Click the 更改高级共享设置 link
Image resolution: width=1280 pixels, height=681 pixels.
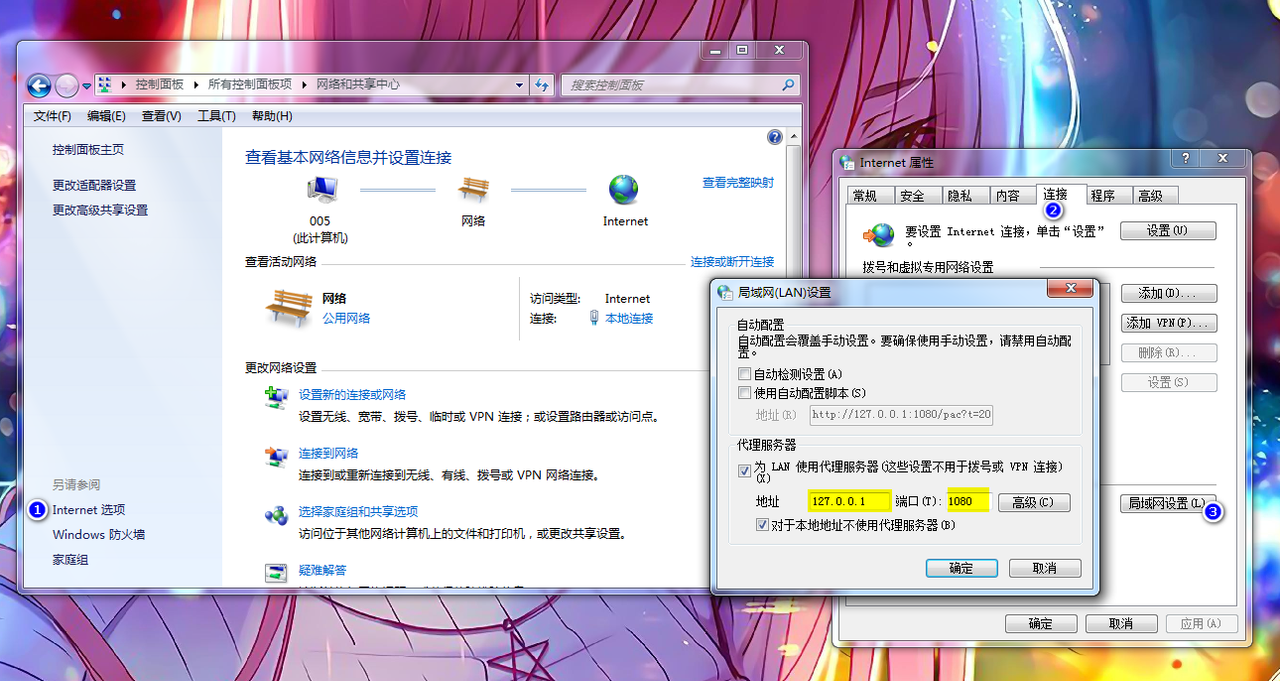100,211
